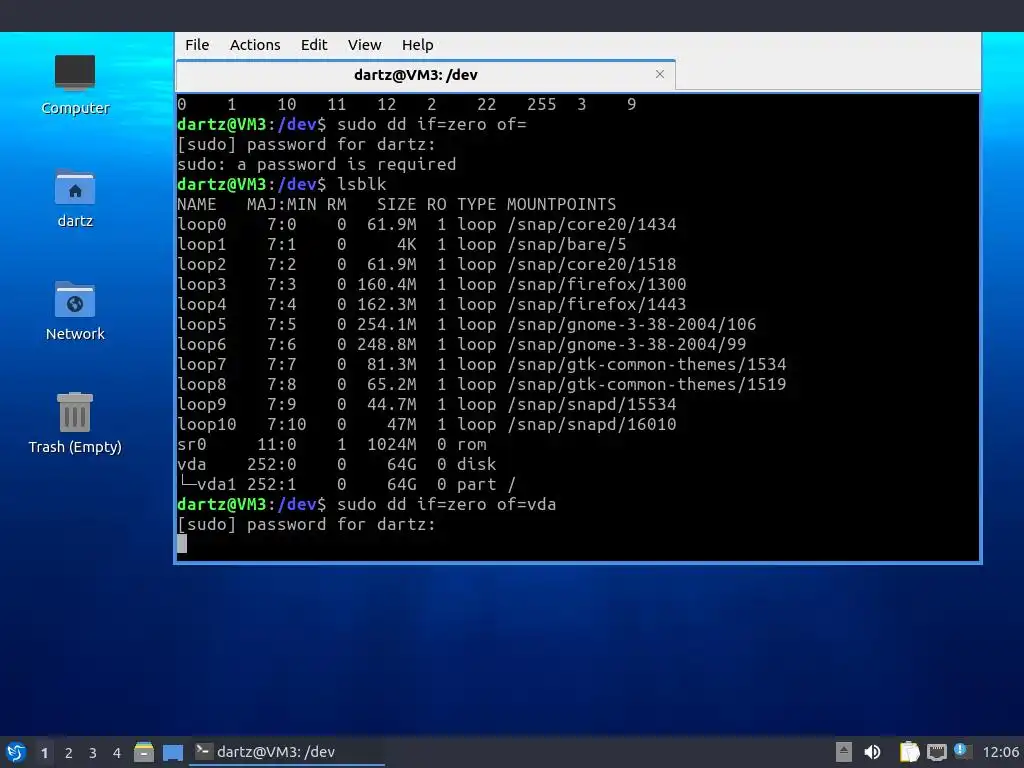
Task: Click '/snap/snapd/16010' text
Action: (592, 424)
